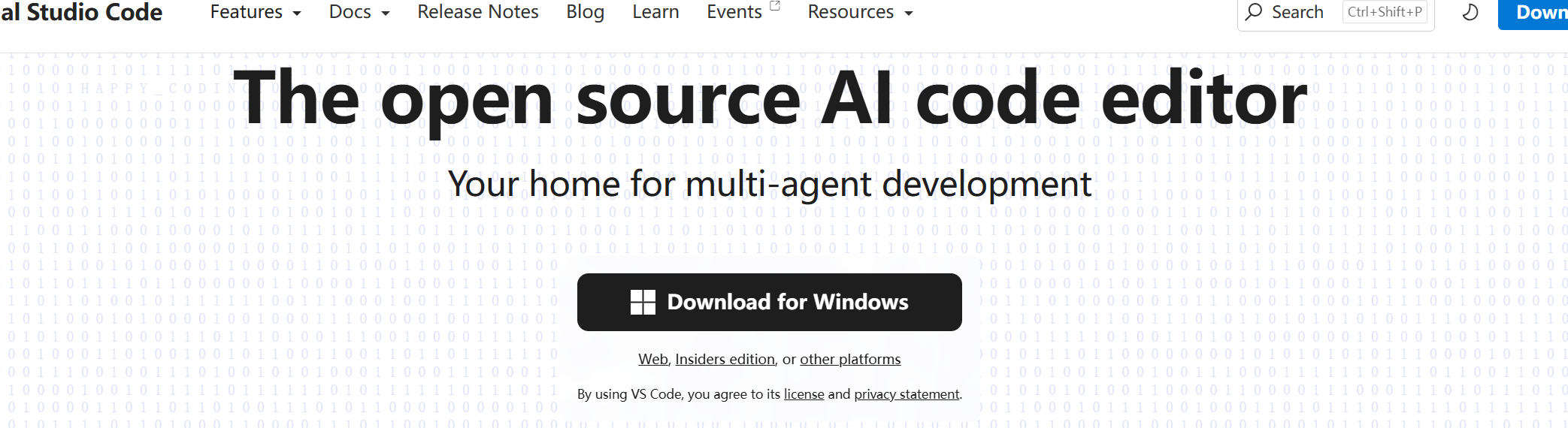Expand the Features dropdown menu
The image size is (1568, 428).
[x=256, y=12]
